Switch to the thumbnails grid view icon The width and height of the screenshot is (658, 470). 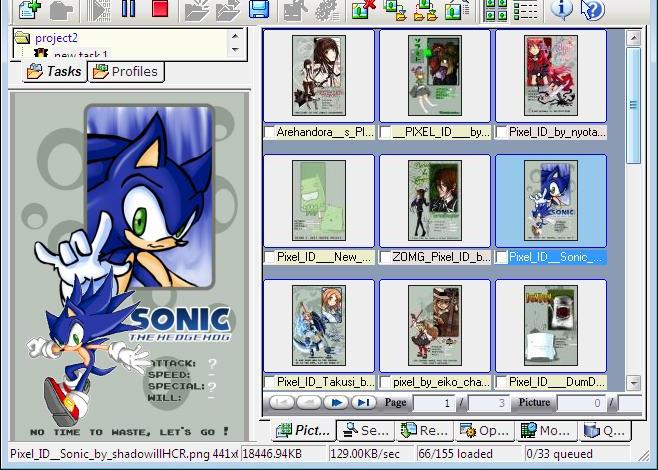(x=495, y=10)
